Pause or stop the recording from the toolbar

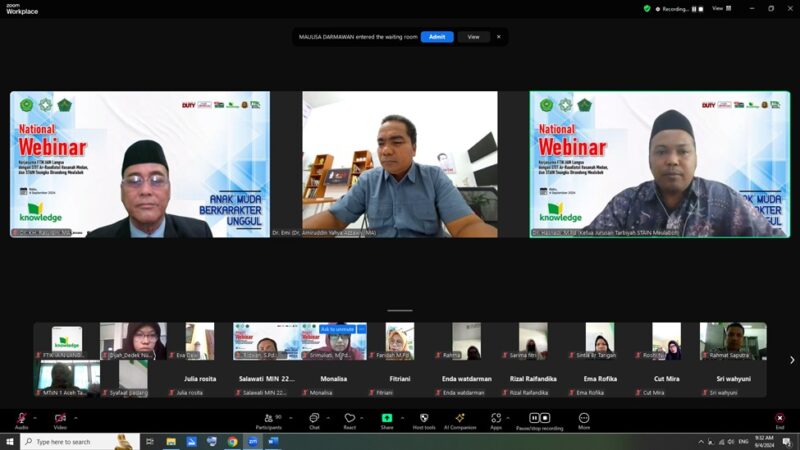tap(539, 418)
